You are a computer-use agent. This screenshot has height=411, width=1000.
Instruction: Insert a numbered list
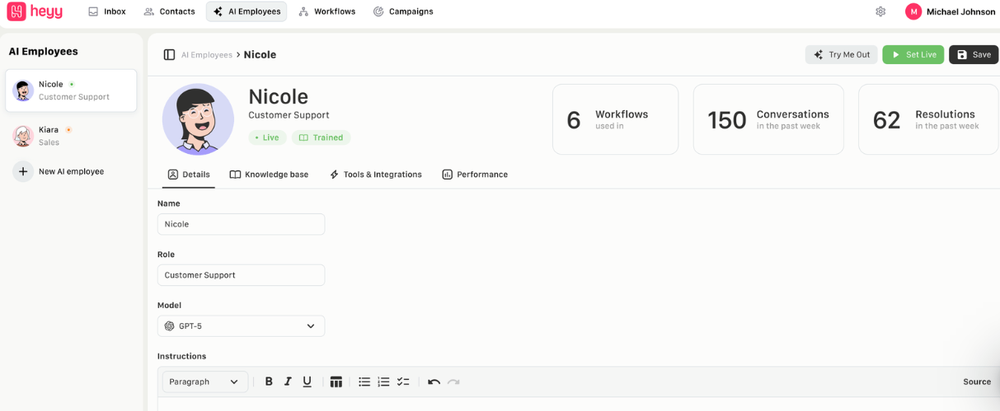[x=384, y=382]
